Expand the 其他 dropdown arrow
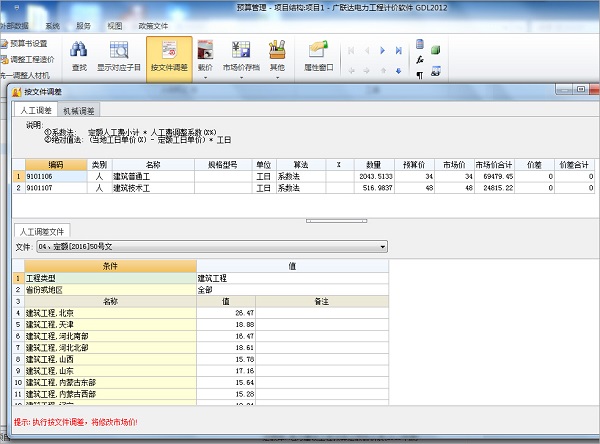 tap(277, 78)
